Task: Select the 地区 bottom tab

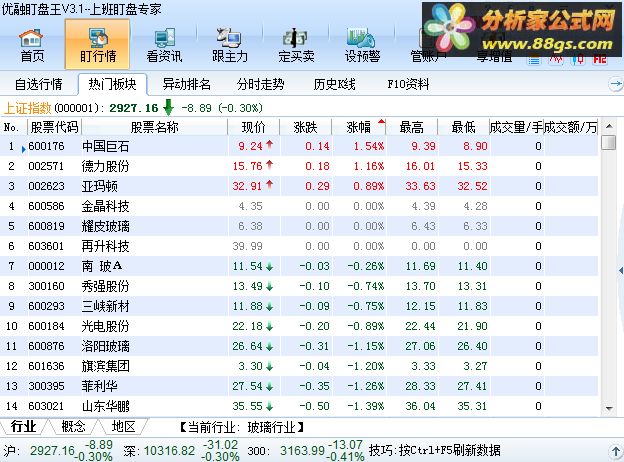Action: pos(124,427)
